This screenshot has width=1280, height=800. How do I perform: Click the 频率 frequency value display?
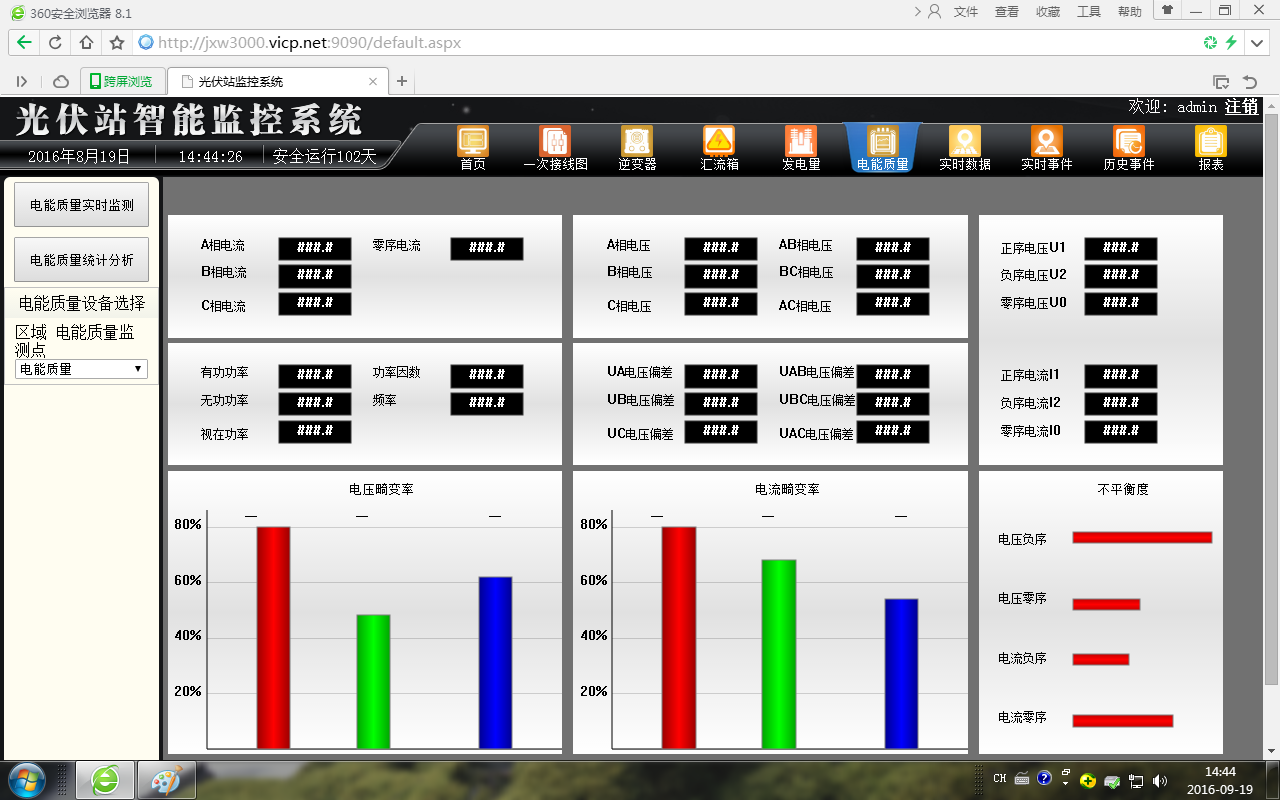click(x=487, y=403)
